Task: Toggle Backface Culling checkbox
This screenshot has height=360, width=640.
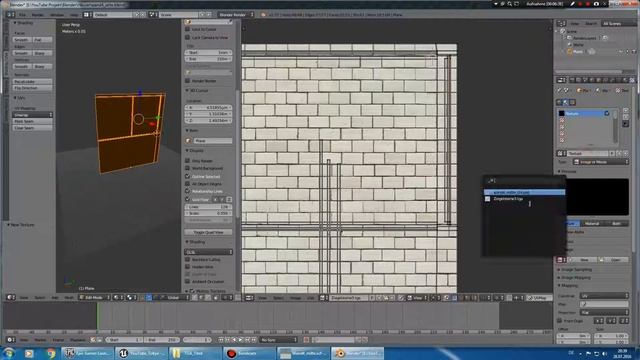Action: pos(188,260)
